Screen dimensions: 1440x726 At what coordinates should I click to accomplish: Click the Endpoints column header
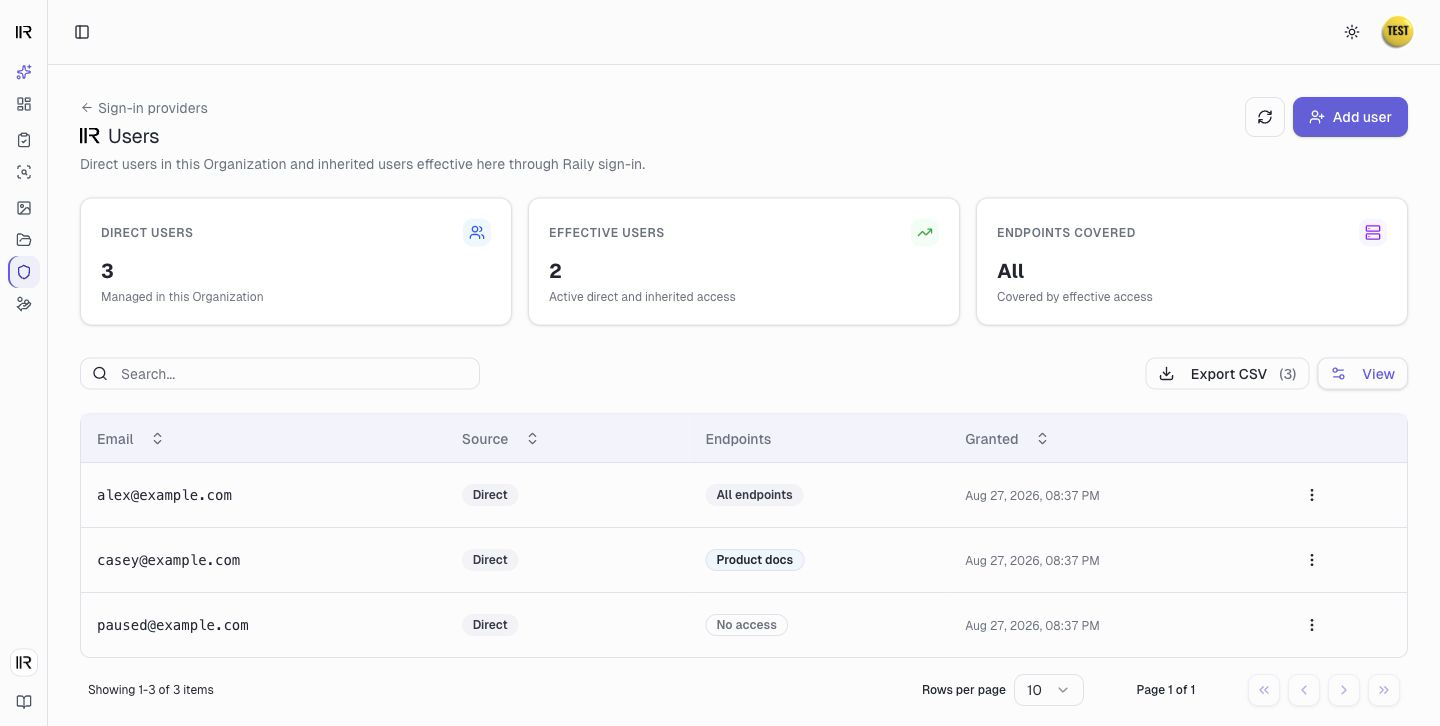coord(738,439)
